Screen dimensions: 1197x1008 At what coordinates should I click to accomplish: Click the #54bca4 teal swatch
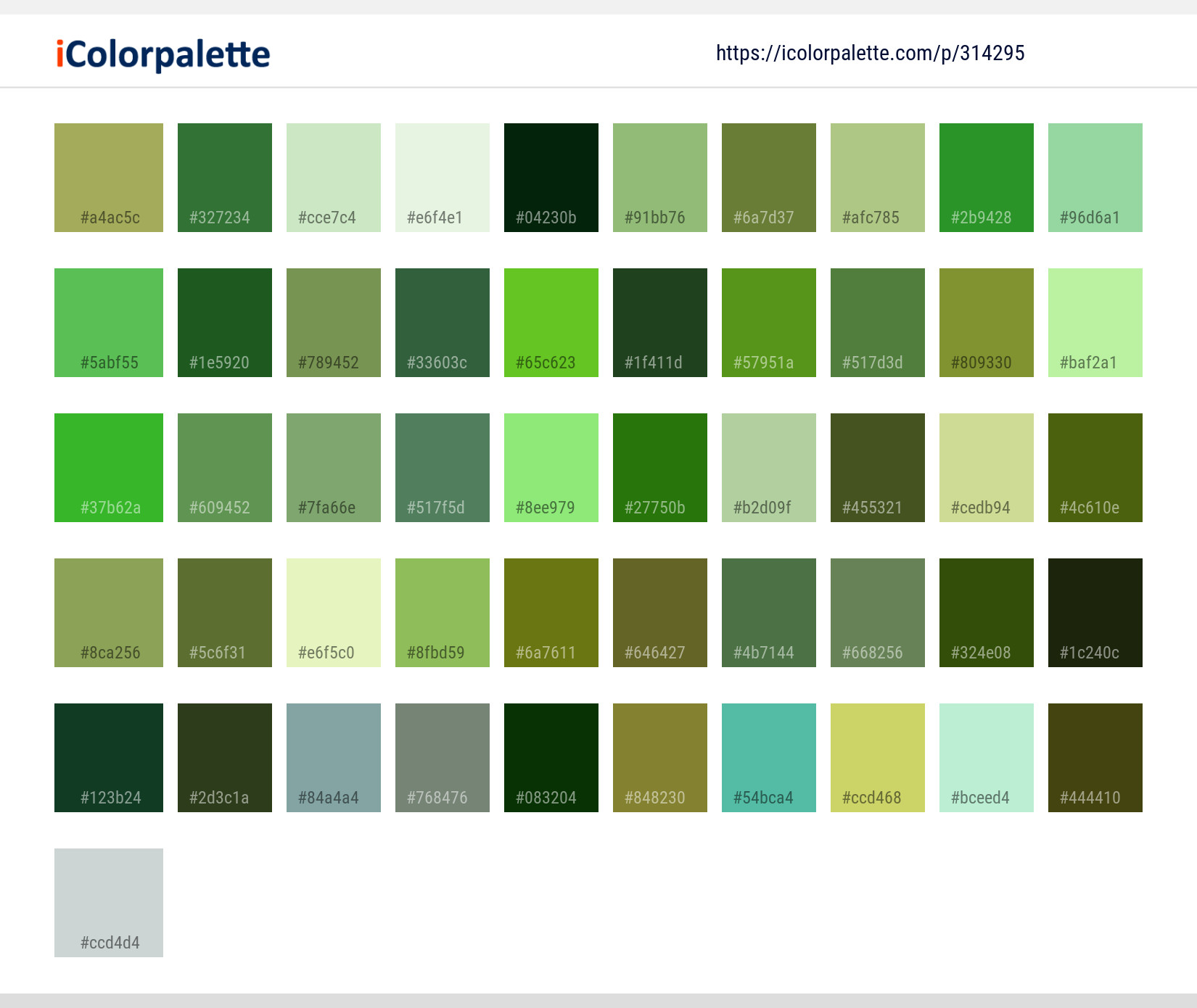pyautogui.click(x=769, y=758)
